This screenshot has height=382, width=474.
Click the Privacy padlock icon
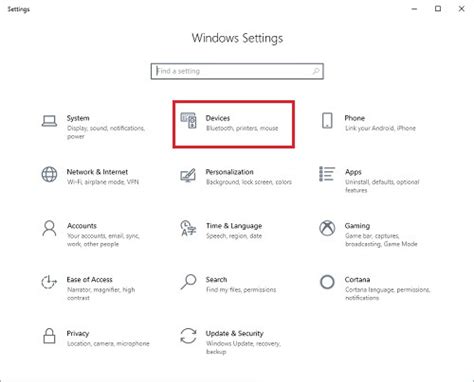49,336
